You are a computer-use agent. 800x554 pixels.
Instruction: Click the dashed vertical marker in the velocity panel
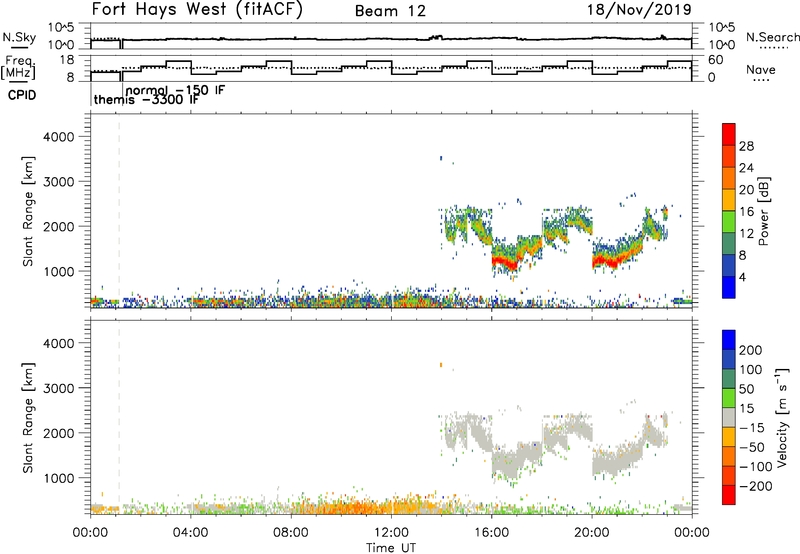119,418
